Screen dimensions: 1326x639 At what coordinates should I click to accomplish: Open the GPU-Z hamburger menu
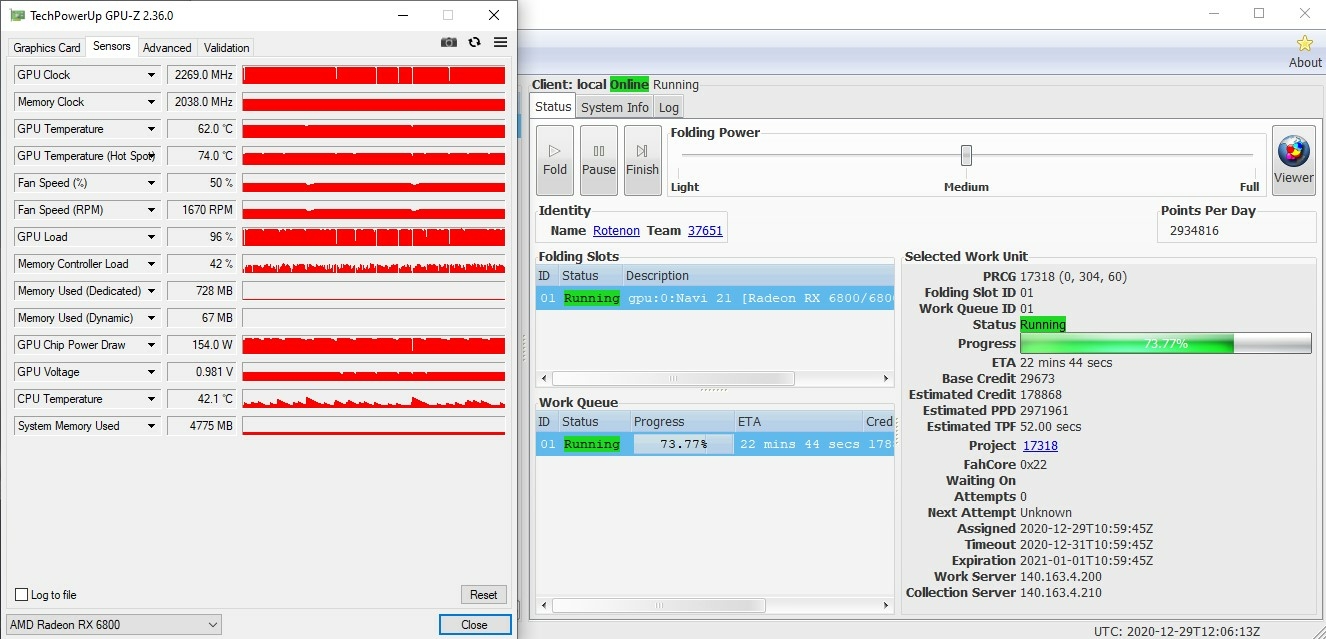pos(500,42)
